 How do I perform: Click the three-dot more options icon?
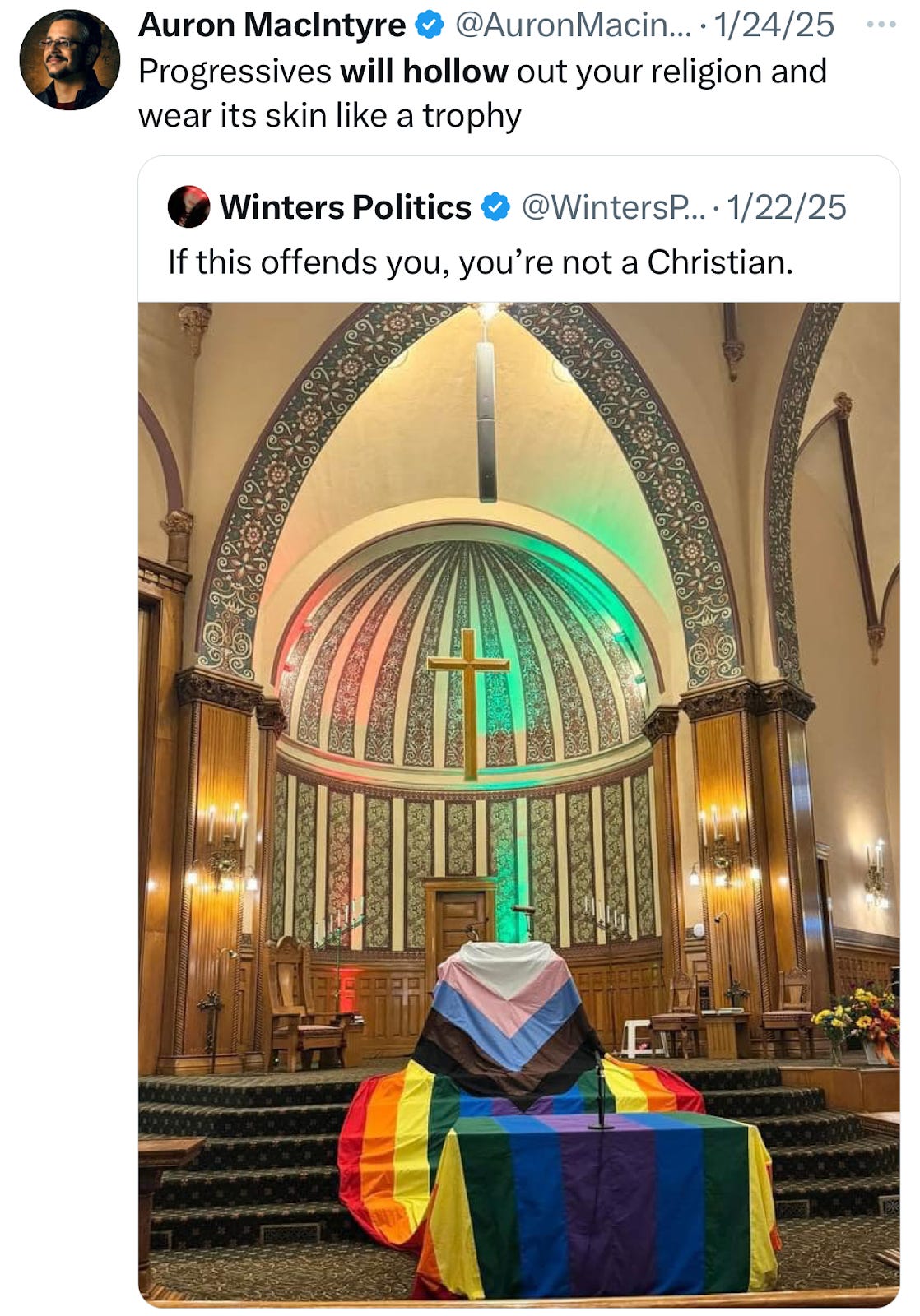pyautogui.click(x=881, y=25)
